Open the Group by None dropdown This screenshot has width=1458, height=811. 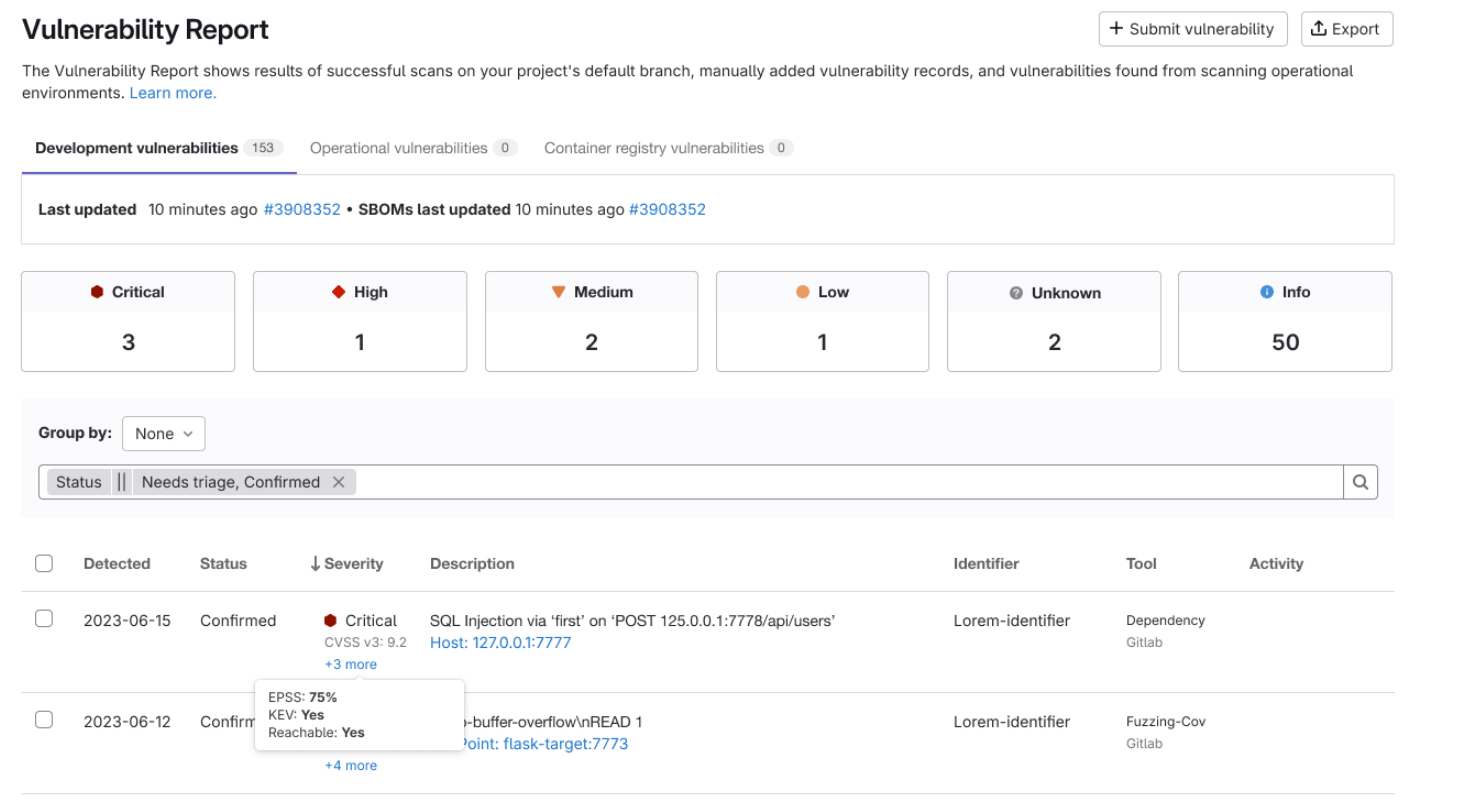pyautogui.click(x=163, y=433)
